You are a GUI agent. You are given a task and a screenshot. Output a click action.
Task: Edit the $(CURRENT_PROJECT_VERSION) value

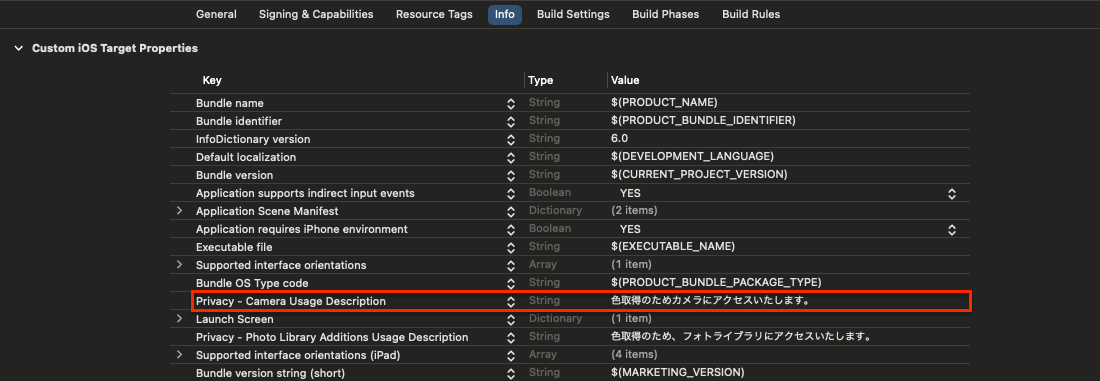(x=699, y=174)
